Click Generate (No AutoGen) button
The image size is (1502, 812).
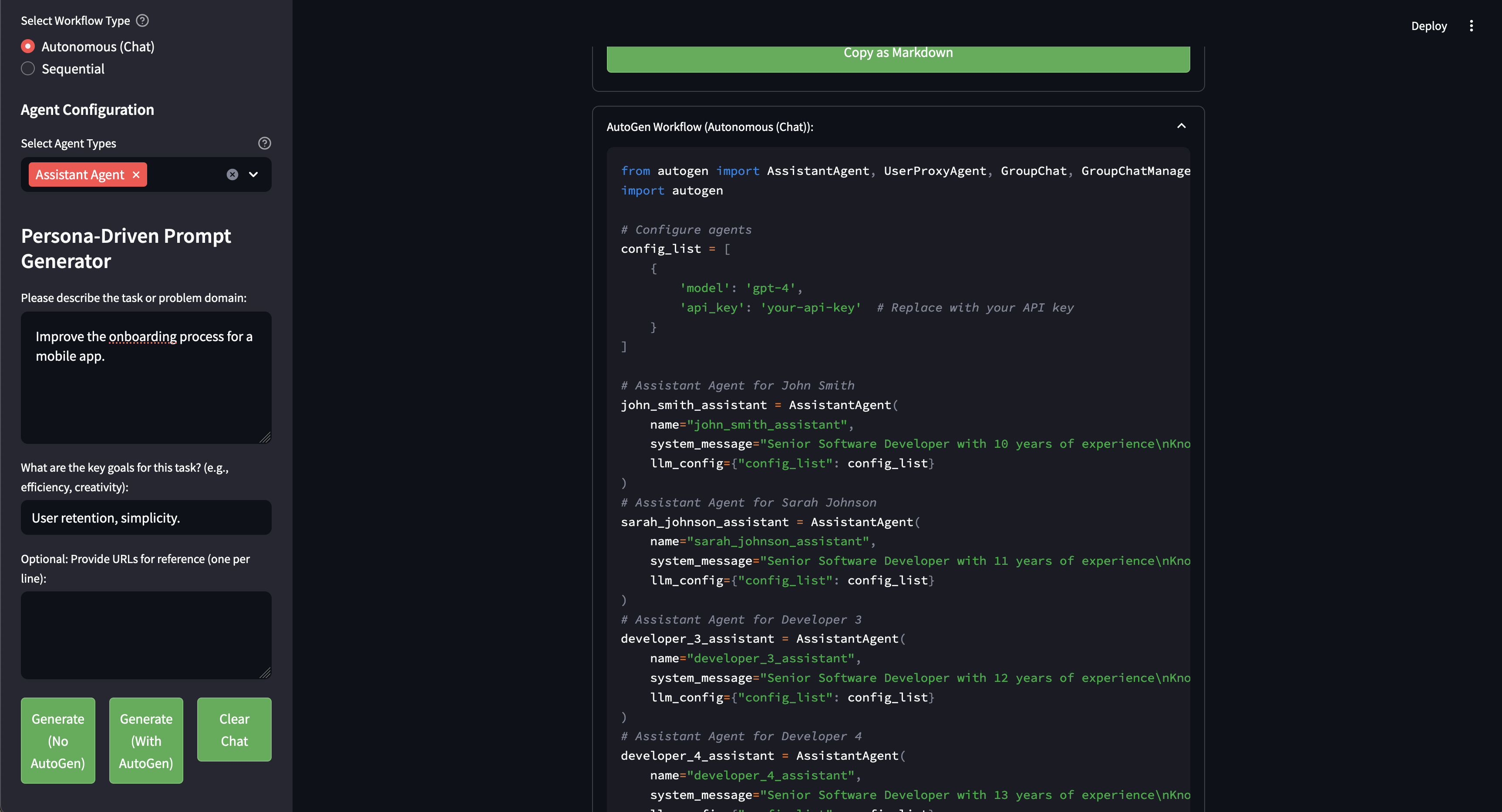(x=58, y=740)
